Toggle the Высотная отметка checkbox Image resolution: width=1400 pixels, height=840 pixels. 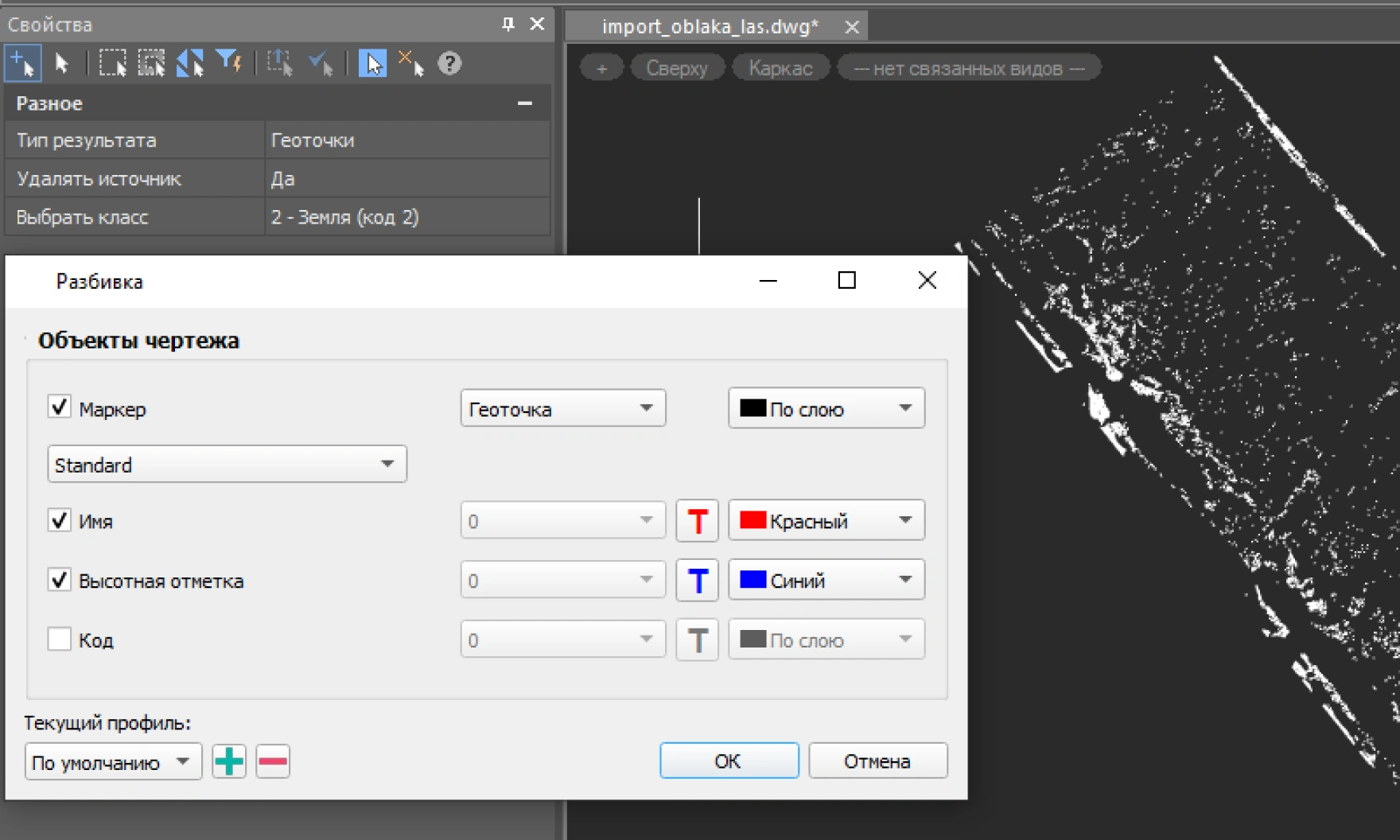60,580
